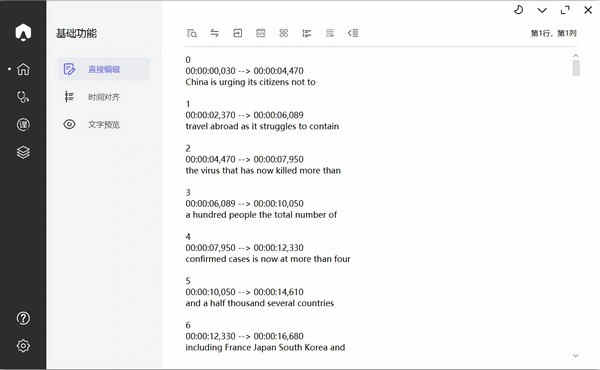Open the translate icon in dark sidebar
This screenshot has width=600, height=370.
click(x=23, y=125)
